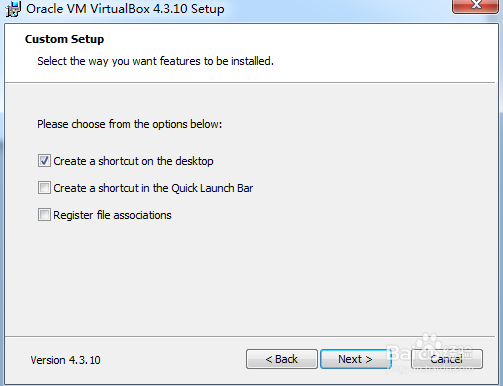Cancel the VirtualBox installation

pyautogui.click(x=447, y=359)
